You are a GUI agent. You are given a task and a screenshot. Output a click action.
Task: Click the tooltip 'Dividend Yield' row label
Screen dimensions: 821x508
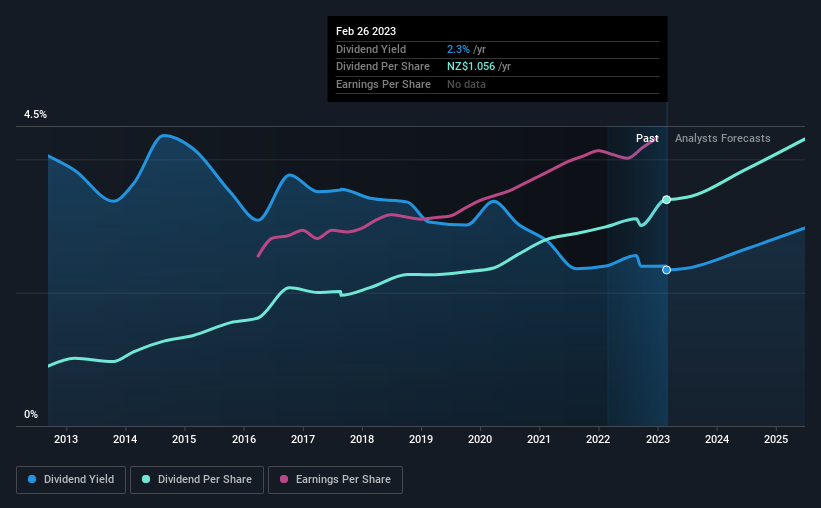[371, 49]
